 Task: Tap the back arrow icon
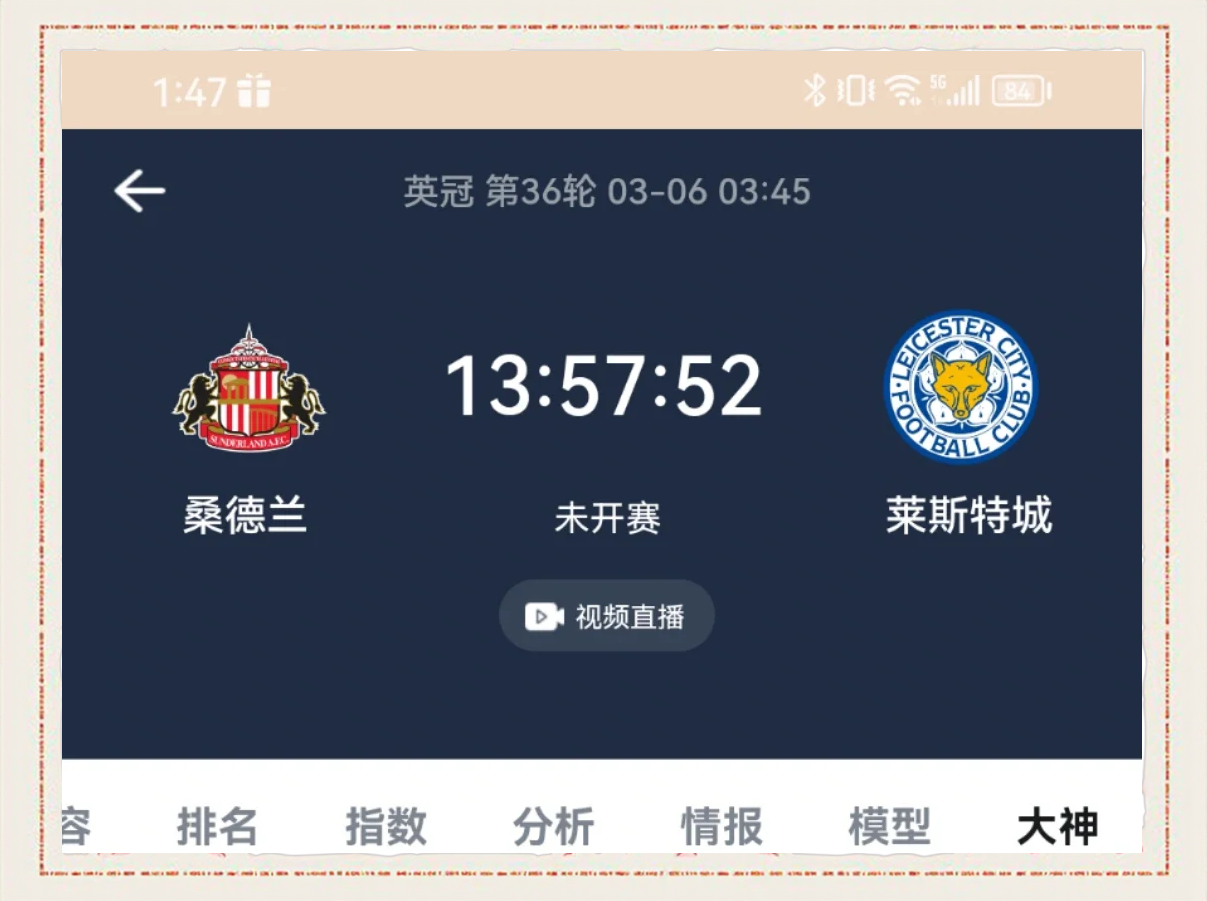point(139,190)
